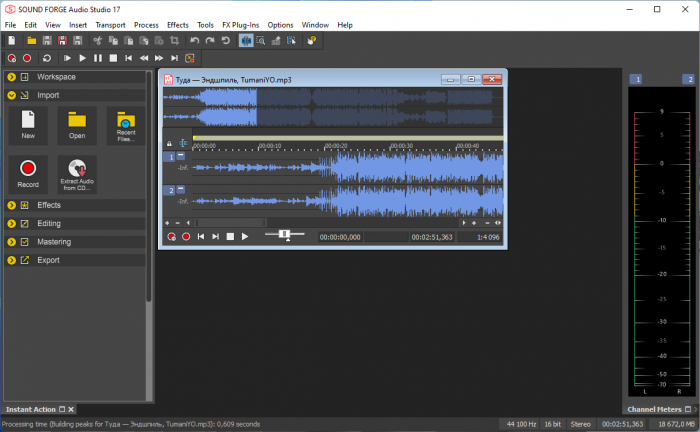Select the Event tool in the toolbar
The width and height of the screenshot is (700, 432).
(292, 41)
